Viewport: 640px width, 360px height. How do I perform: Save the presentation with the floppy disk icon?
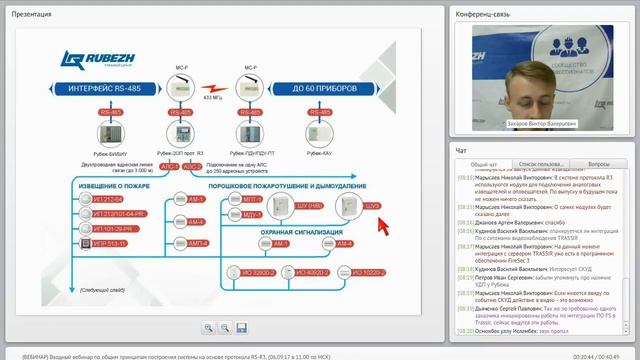click(242, 328)
